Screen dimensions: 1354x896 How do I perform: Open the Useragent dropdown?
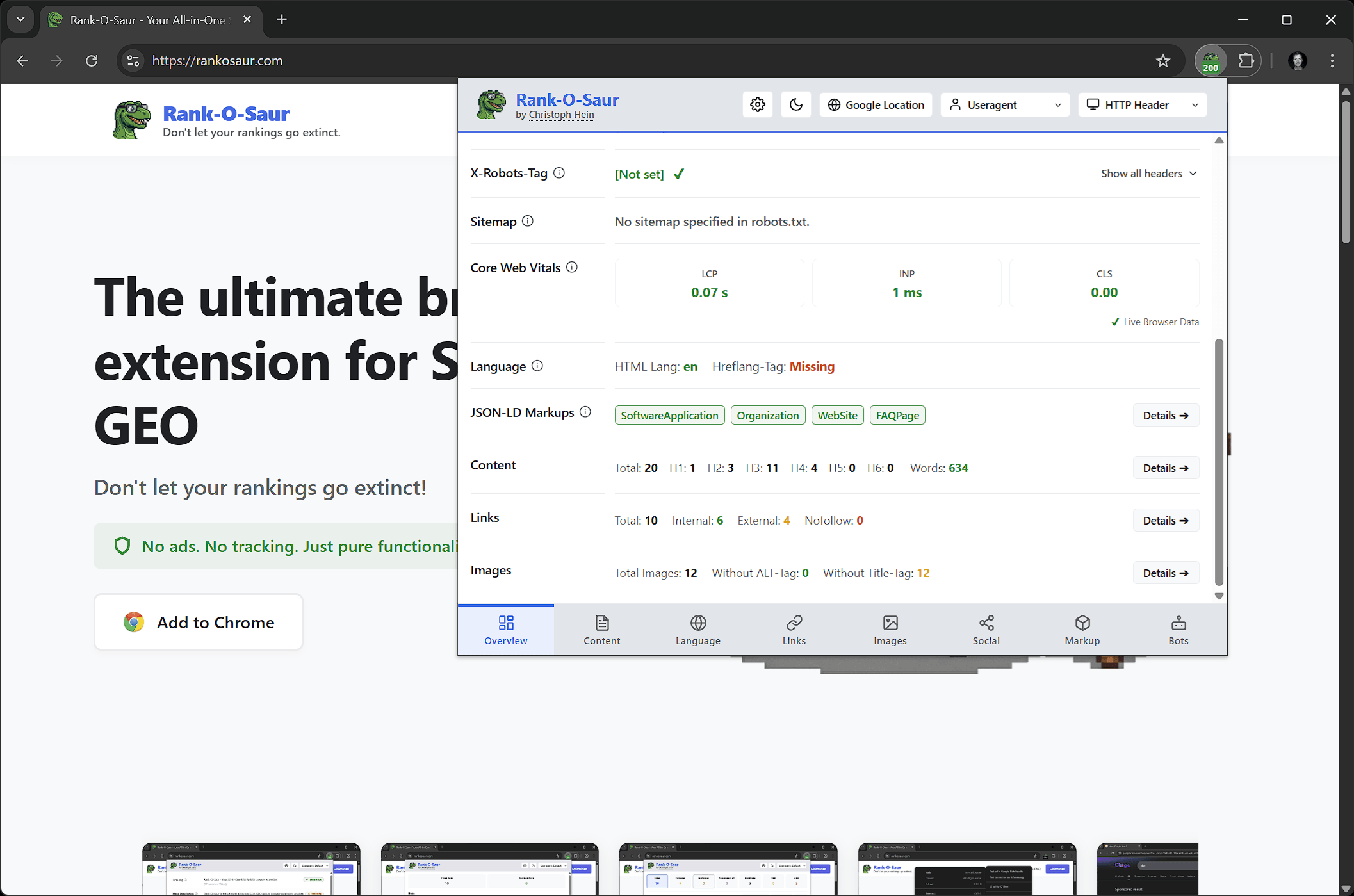[1004, 104]
